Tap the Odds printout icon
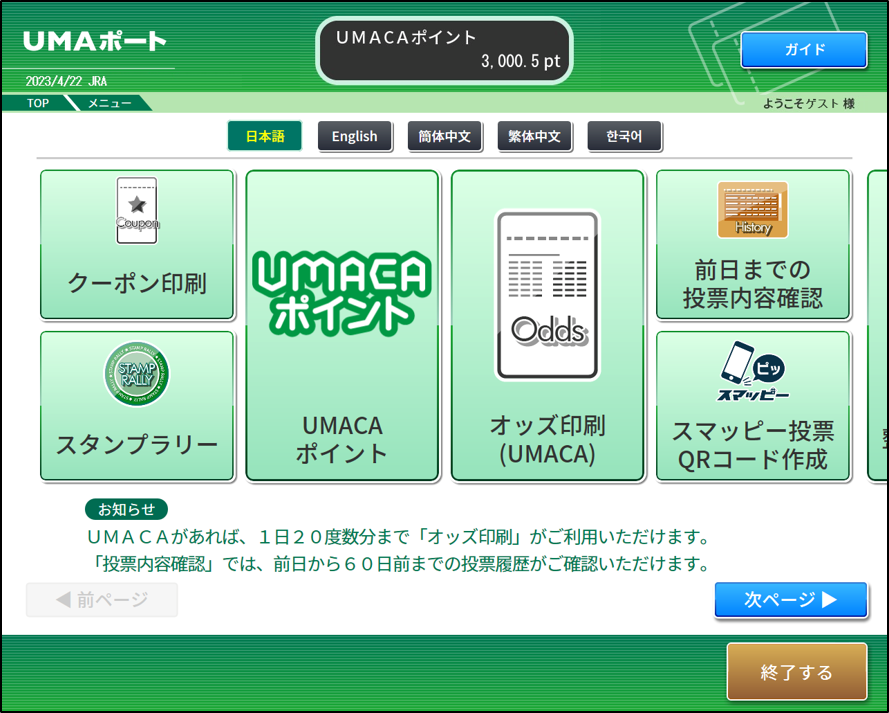Viewport: 889px width, 713px height. pos(547,295)
